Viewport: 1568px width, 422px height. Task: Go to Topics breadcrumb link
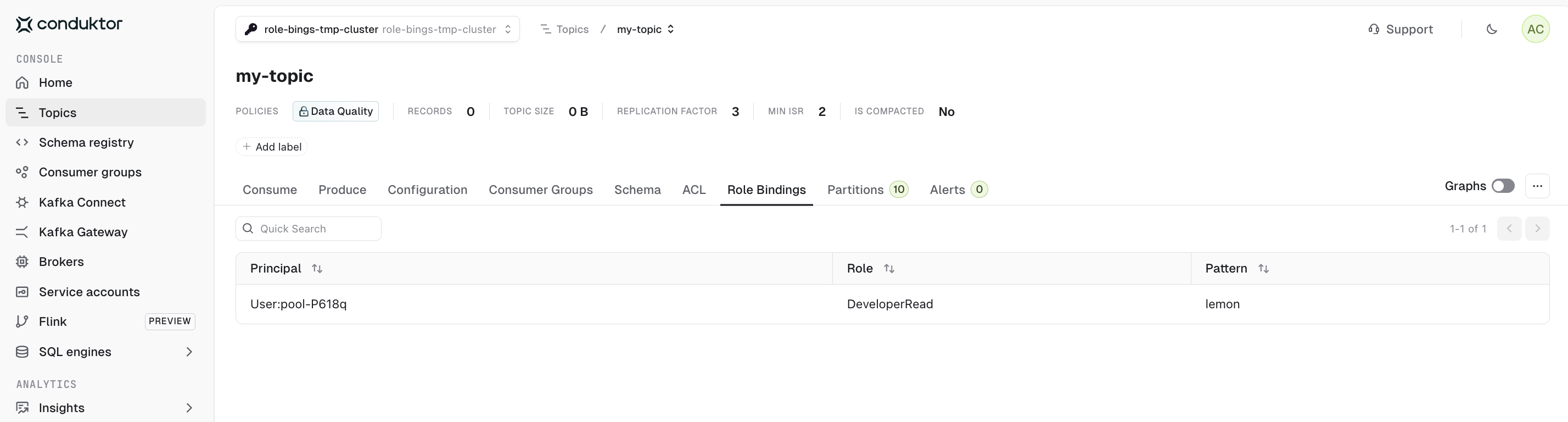pyautogui.click(x=565, y=29)
